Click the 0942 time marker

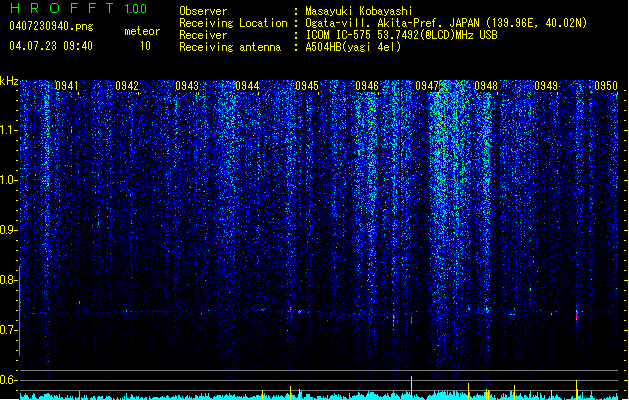127,86
